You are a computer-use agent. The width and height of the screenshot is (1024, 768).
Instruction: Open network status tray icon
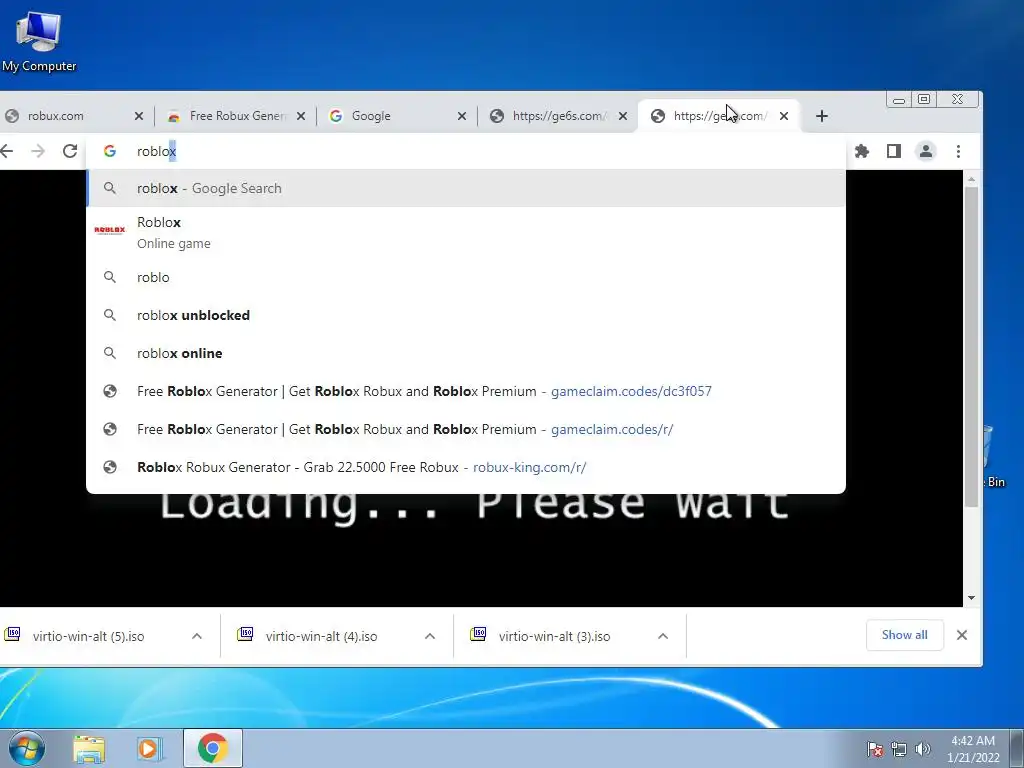899,749
